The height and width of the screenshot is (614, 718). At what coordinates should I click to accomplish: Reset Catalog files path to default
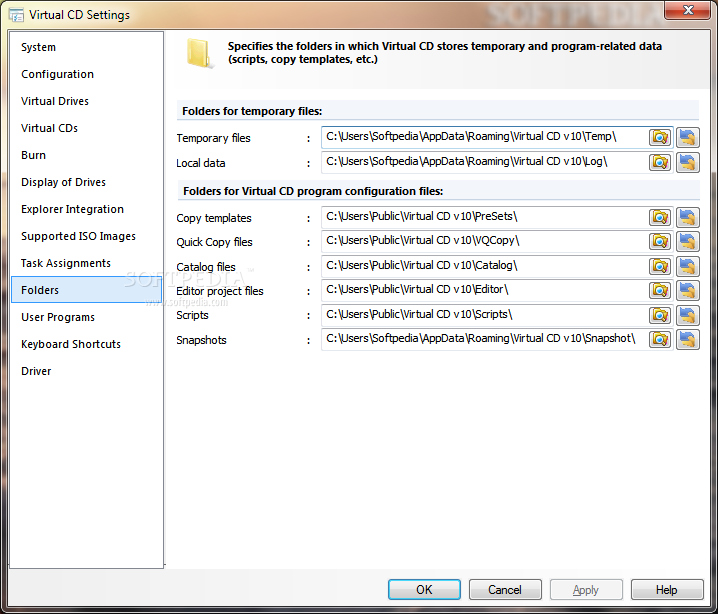[688, 266]
